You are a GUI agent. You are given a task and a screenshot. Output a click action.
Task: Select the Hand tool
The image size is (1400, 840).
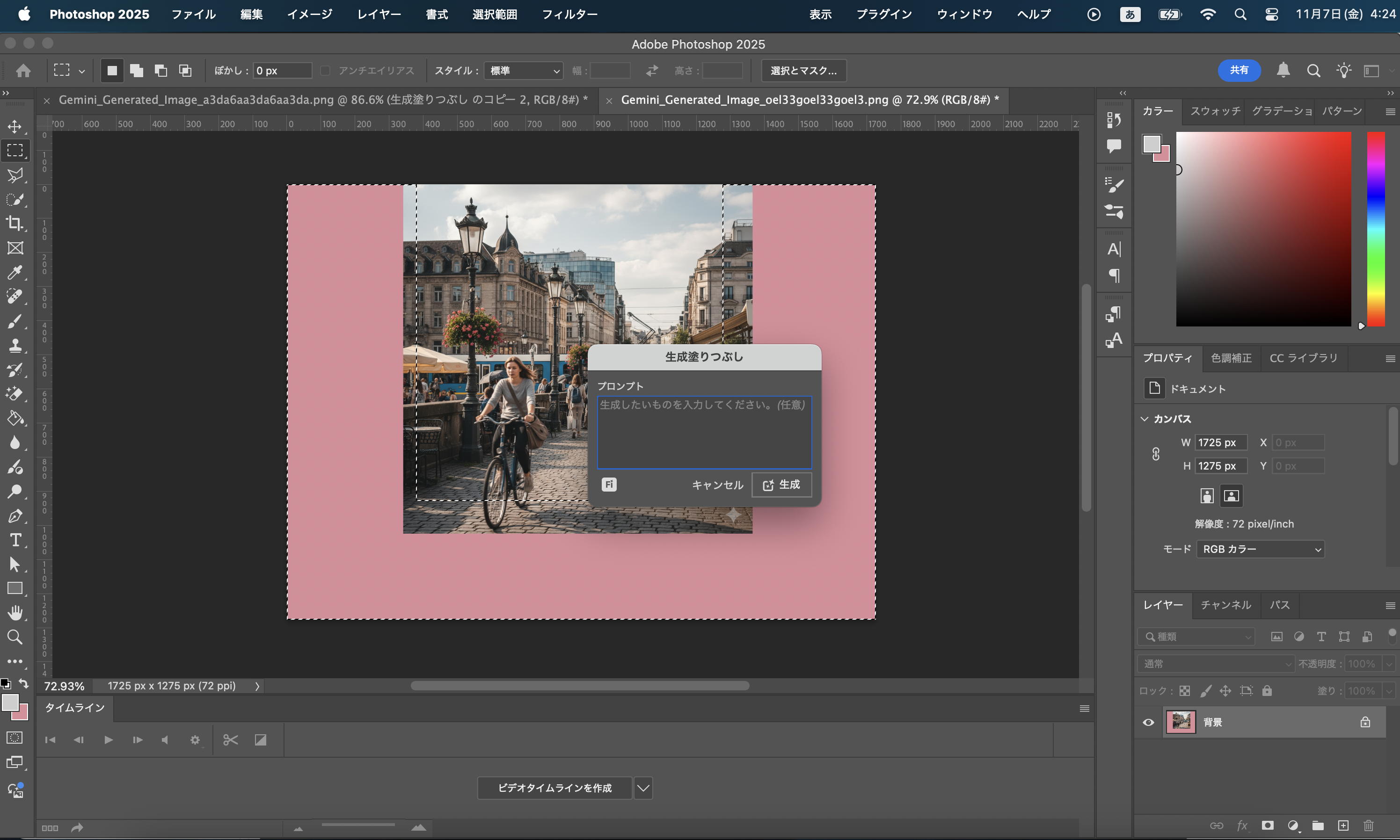pyautogui.click(x=15, y=612)
